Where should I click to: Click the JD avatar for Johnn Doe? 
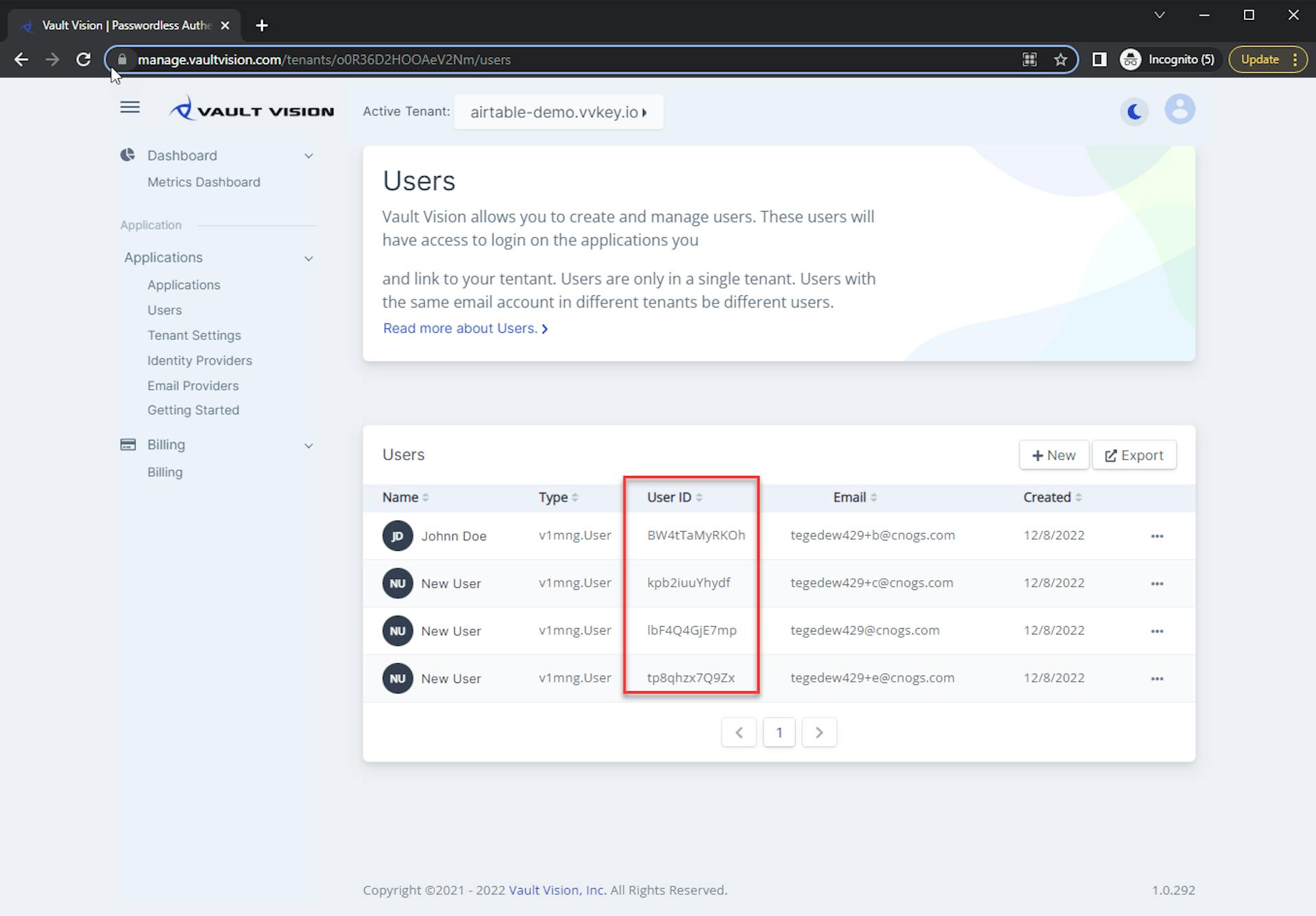[398, 536]
